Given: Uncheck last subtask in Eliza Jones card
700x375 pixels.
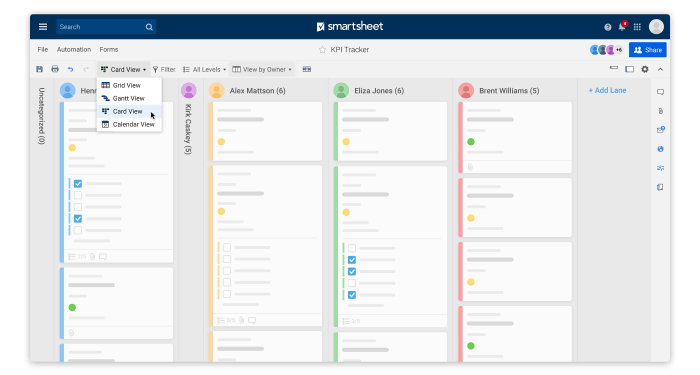Looking at the screenshot, I should pos(352,295).
